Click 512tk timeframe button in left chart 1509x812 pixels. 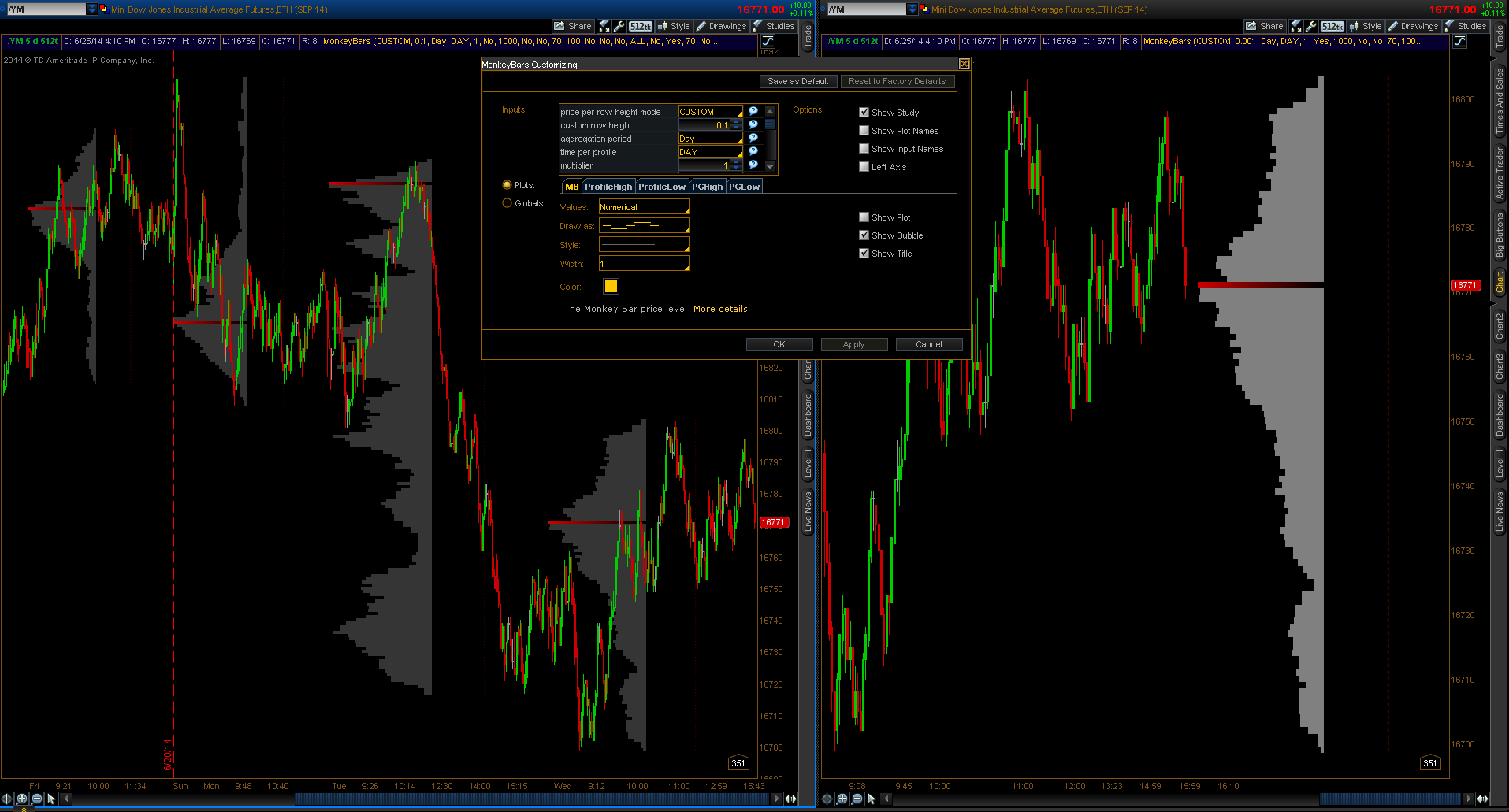[x=641, y=26]
